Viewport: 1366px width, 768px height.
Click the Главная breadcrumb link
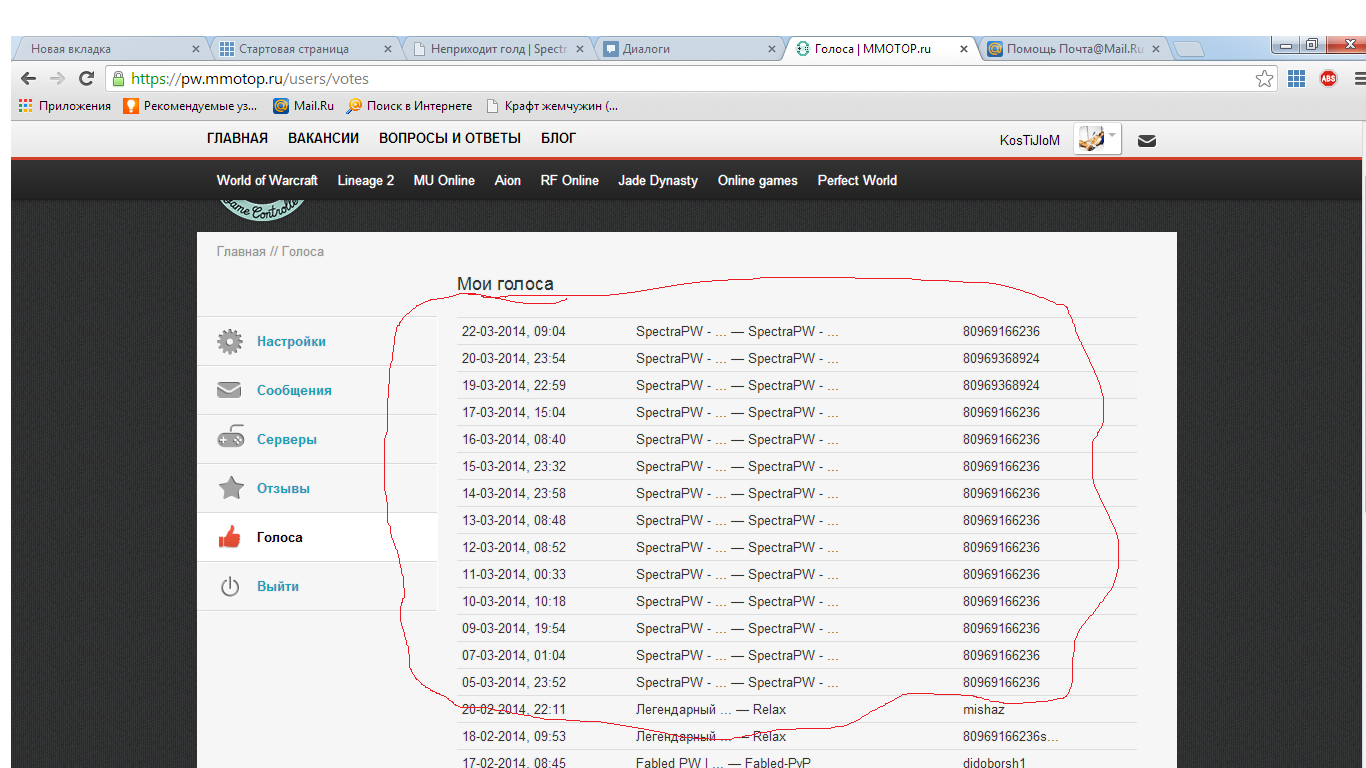241,252
